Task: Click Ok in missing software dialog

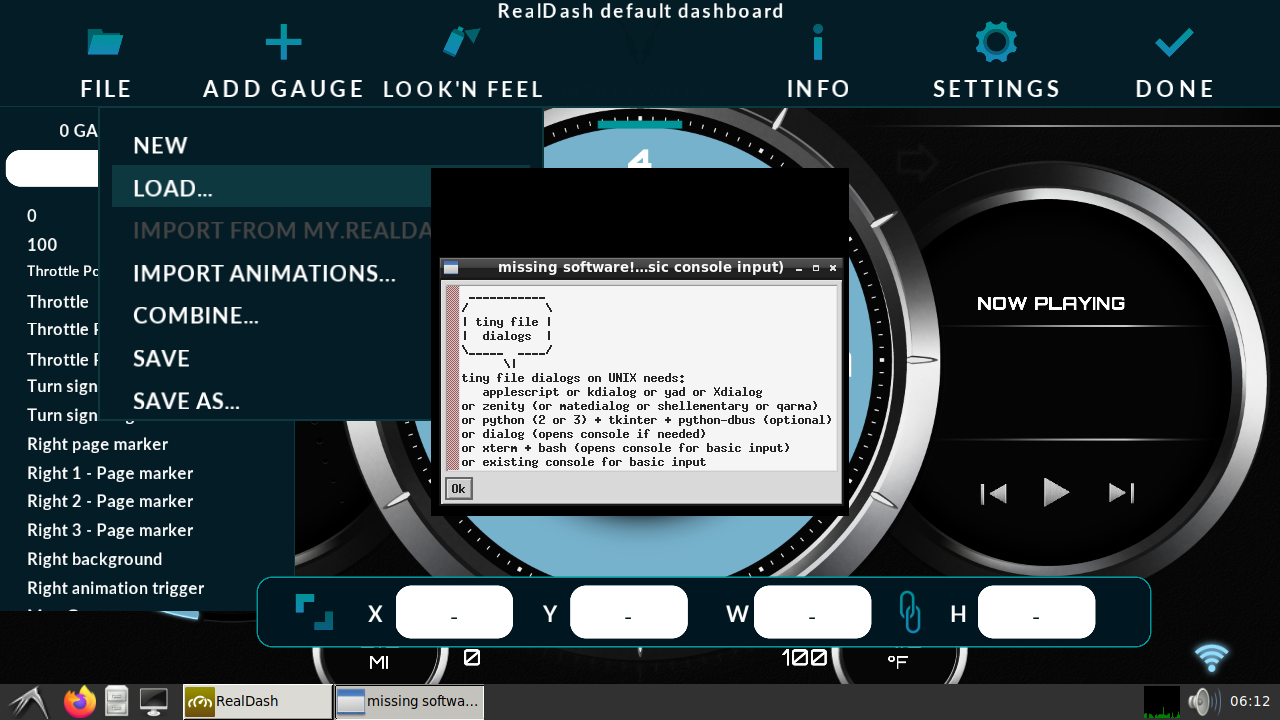Action: tap(458, 488)
